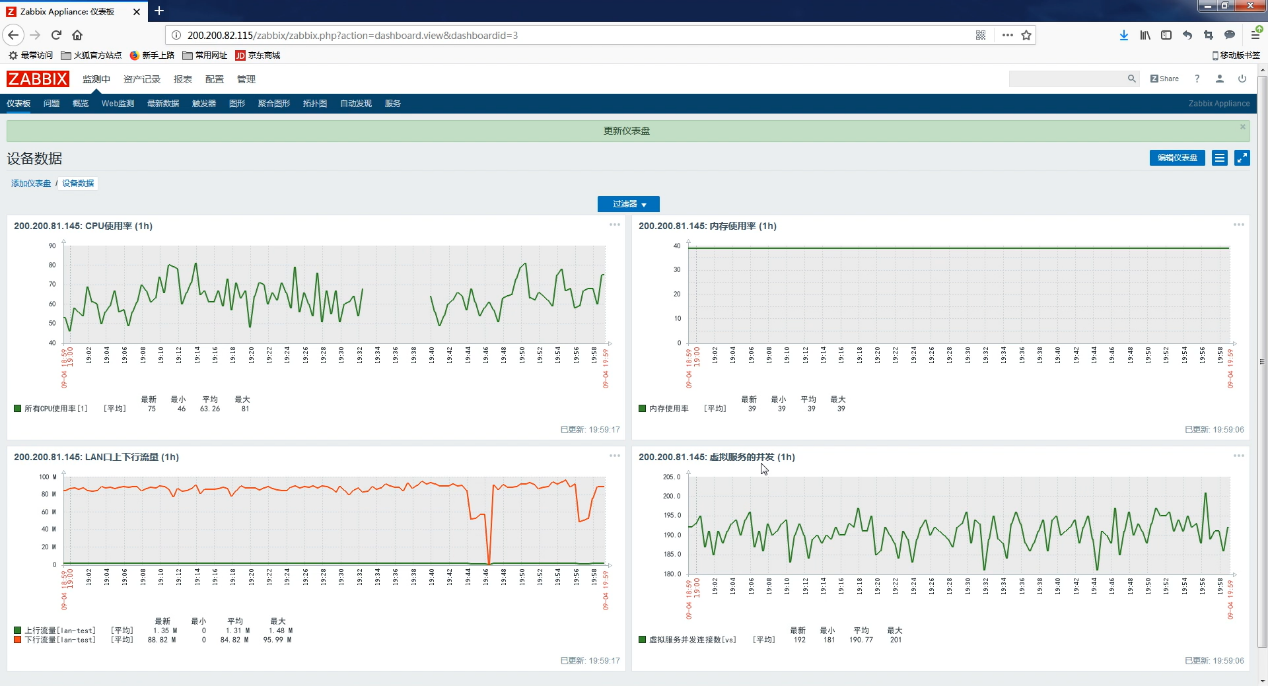Switch to the 触发器 submenu tab
This screenshot has width=1268, height=686.
[204, 103]
